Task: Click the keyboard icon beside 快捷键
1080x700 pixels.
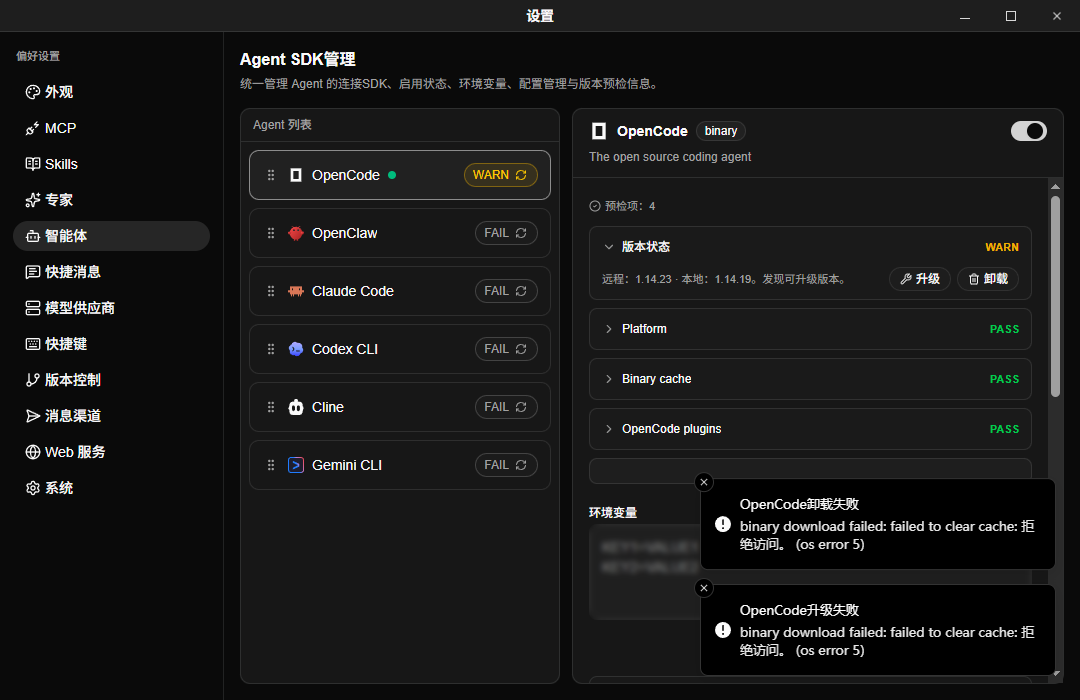Action: point(32,344)
